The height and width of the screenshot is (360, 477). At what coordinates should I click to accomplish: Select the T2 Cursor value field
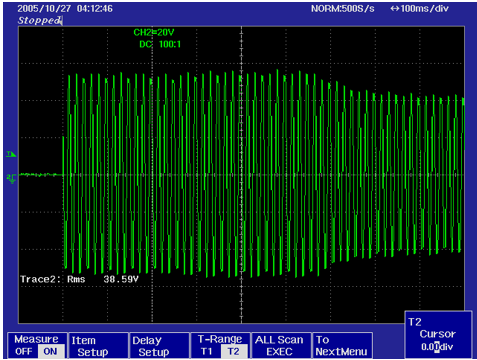click(437, 347)
